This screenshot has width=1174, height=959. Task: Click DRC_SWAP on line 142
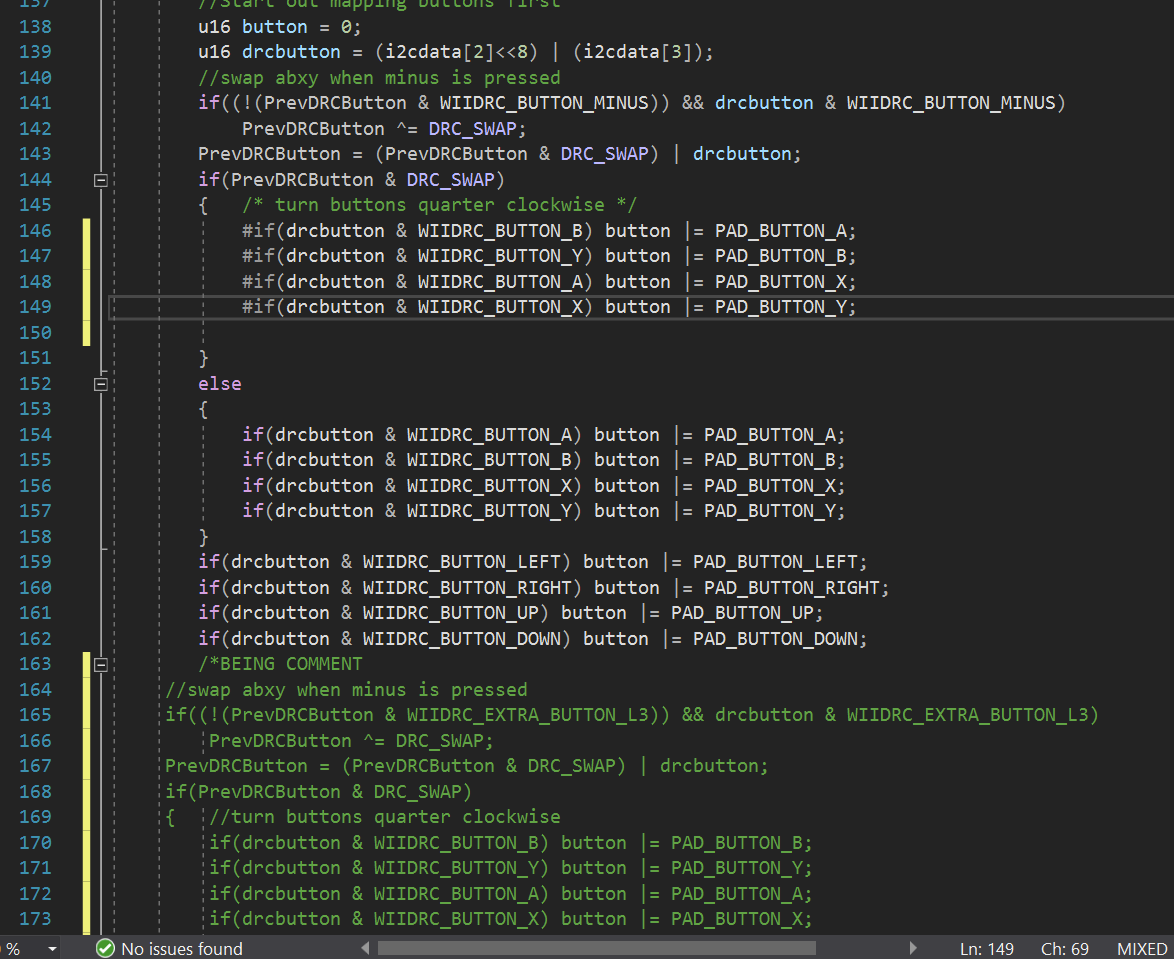472,129
